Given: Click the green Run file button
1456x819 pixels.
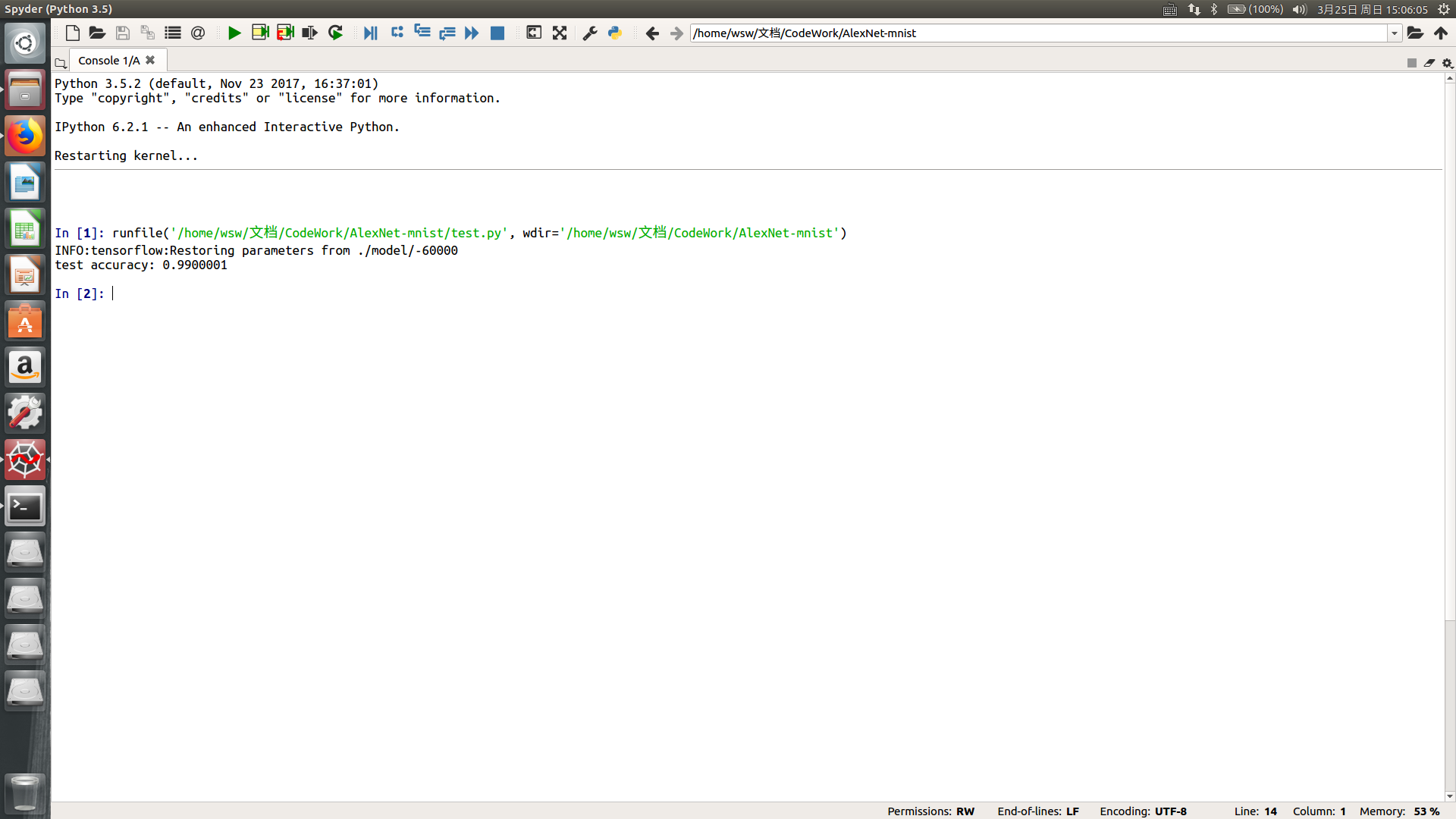Looking at the screenshot, I should [x=234, y=33].
